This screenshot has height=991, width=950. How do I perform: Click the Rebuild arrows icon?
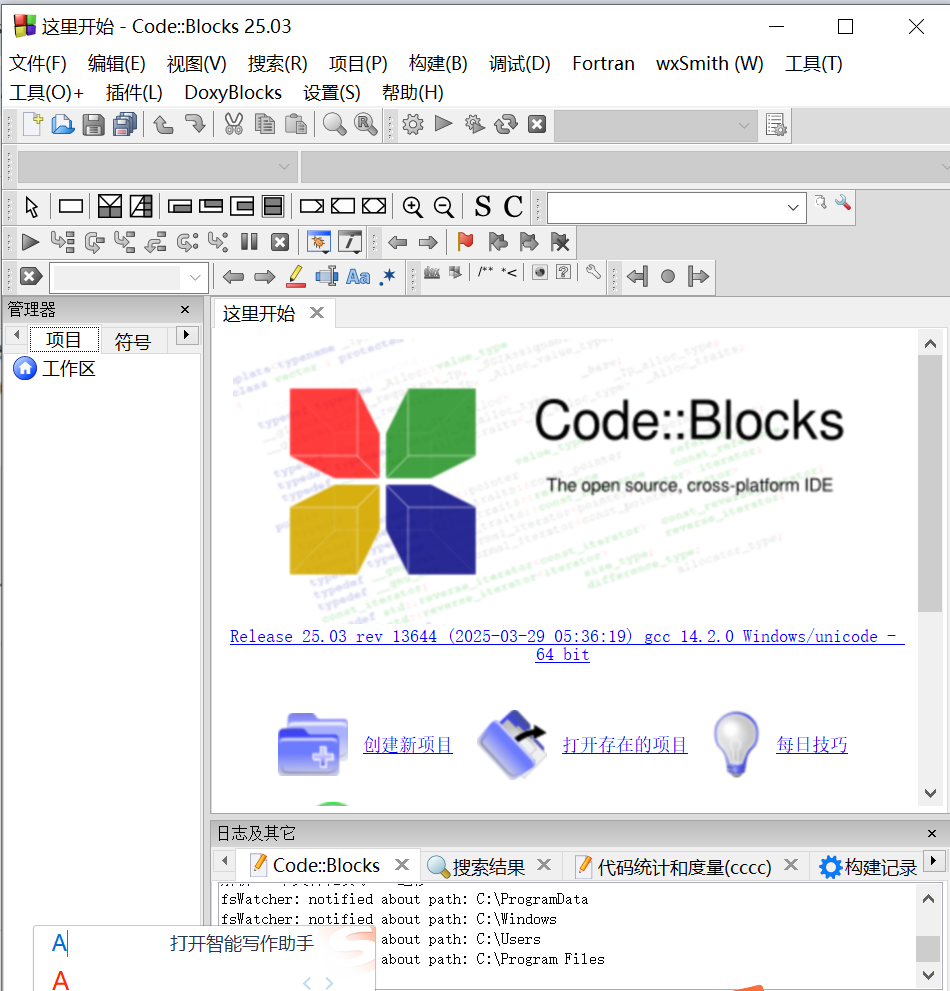tap(506, 125)
